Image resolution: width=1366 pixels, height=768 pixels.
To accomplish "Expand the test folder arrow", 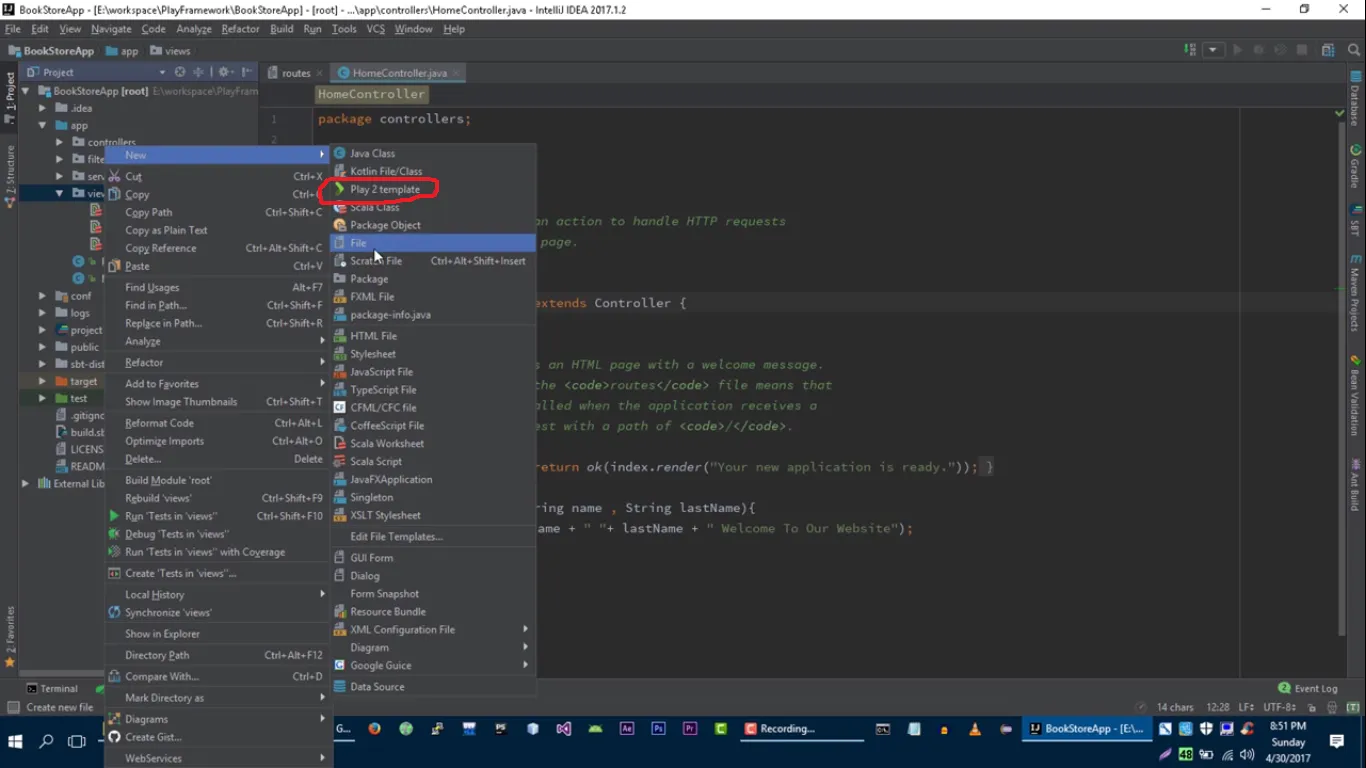I will click(x=42, y=398).
